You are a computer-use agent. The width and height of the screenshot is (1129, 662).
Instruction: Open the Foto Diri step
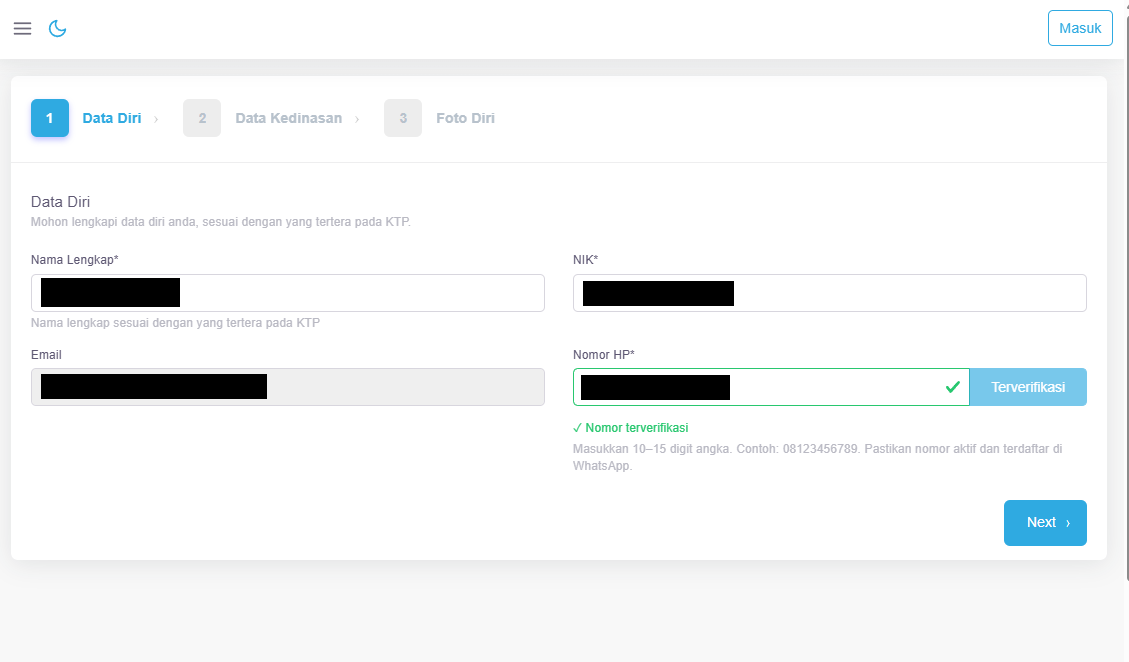coord(465,118)
